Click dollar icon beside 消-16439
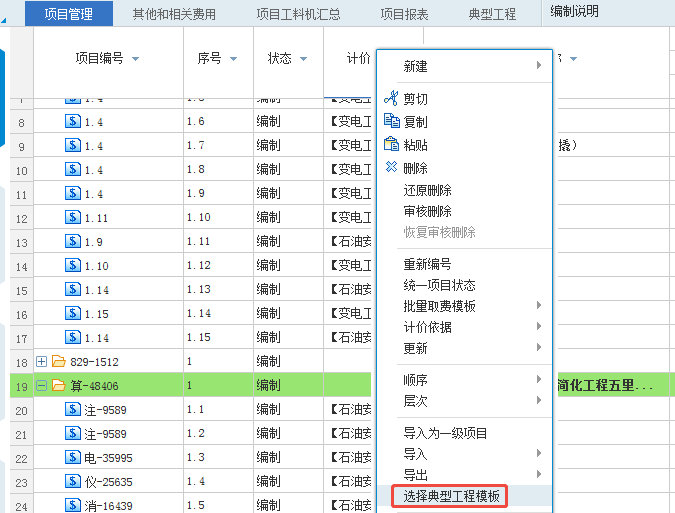The height and width of the screenshot is (513, 675). pos(73,505)
